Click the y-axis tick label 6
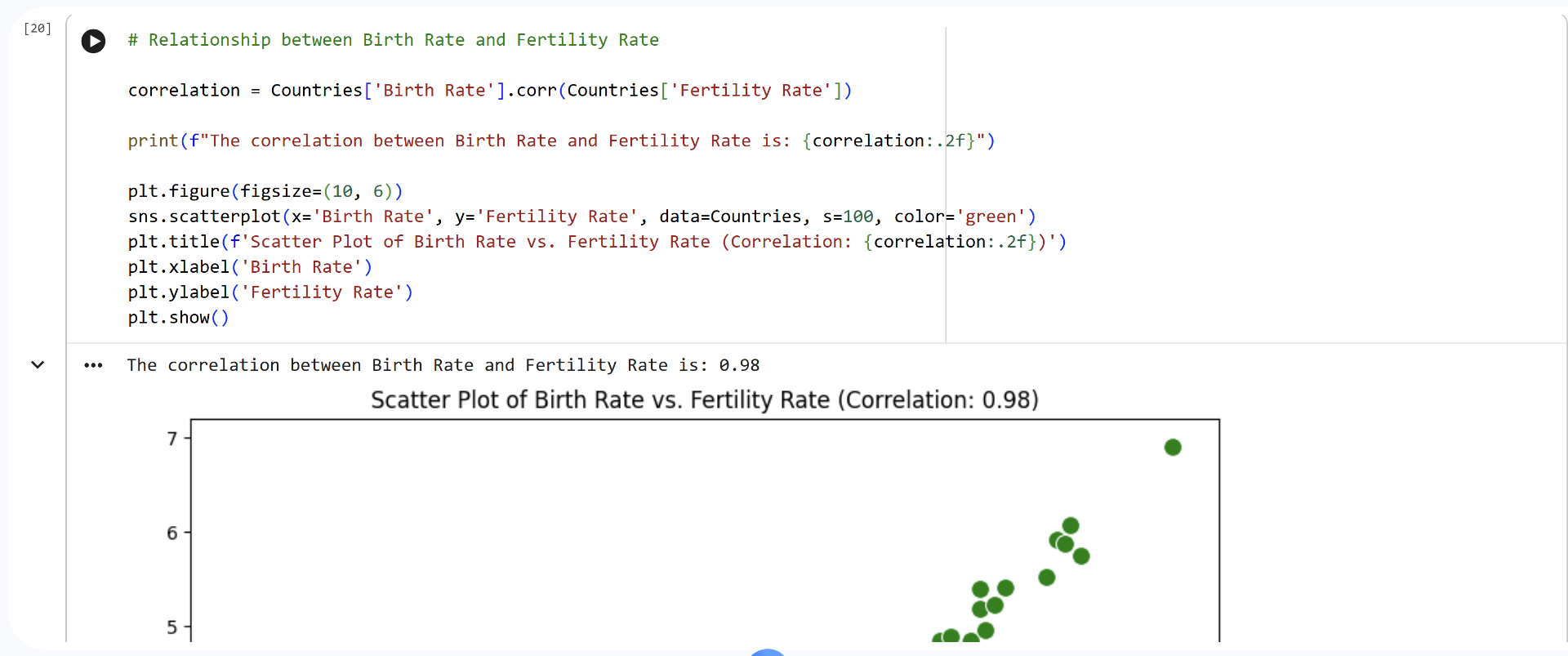Viewport: 1568px width, 656px height. tap(172, 533)
